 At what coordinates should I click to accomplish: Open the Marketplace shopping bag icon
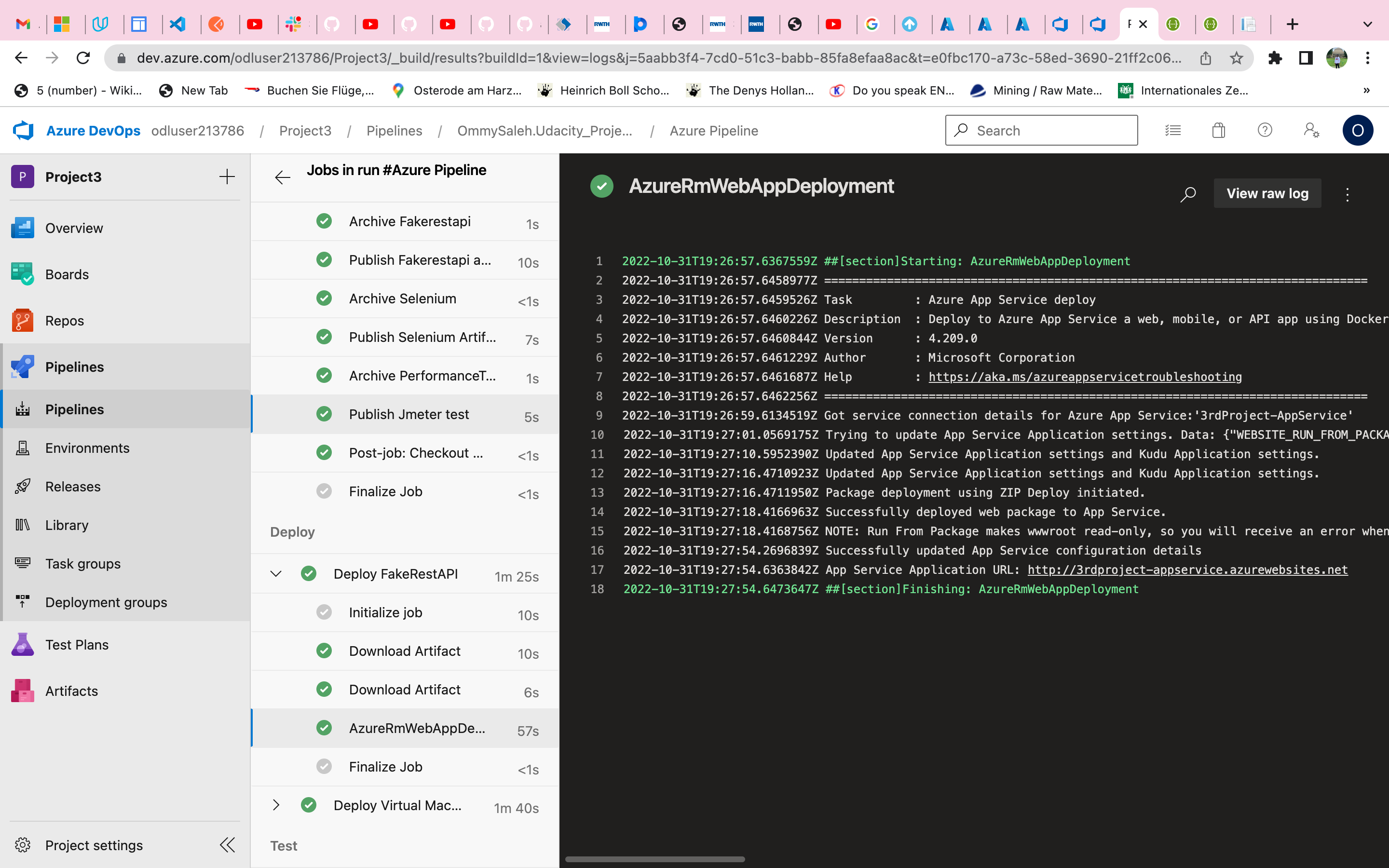1219,130
